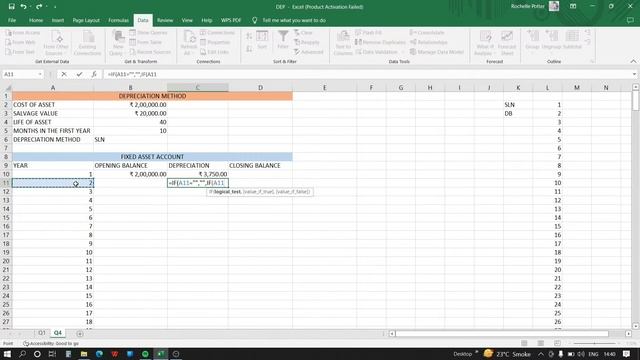Click the Advanced filter button
640x360 pixels.
[309, 52]
